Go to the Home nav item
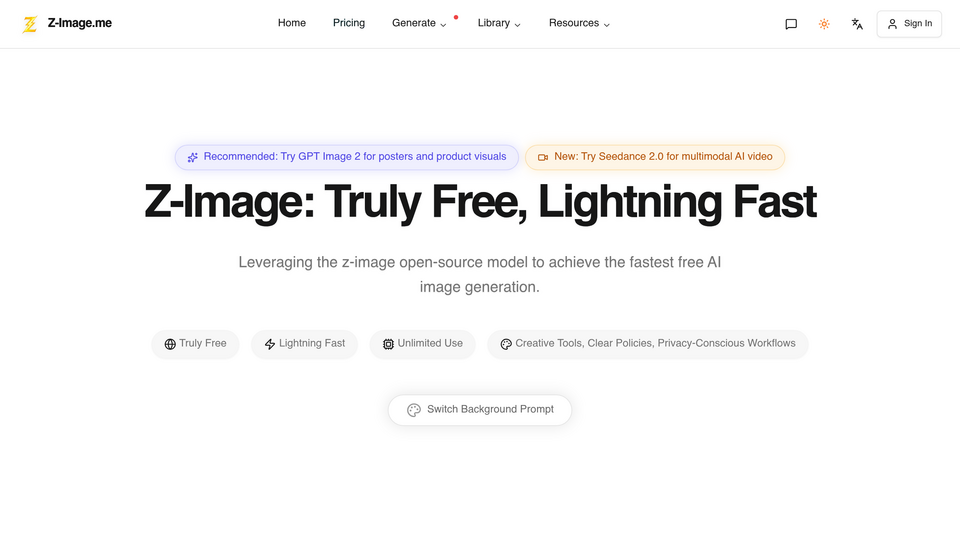The width and height of the screenshot is (960, 540). click(291, 23)
